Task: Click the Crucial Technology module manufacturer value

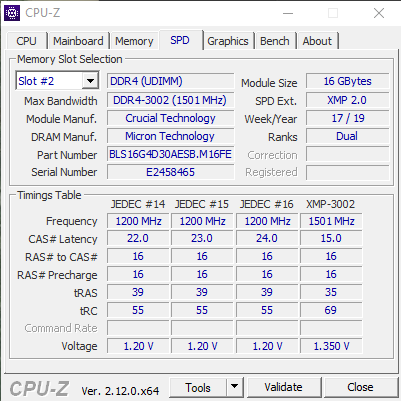Action: point(170,118)
